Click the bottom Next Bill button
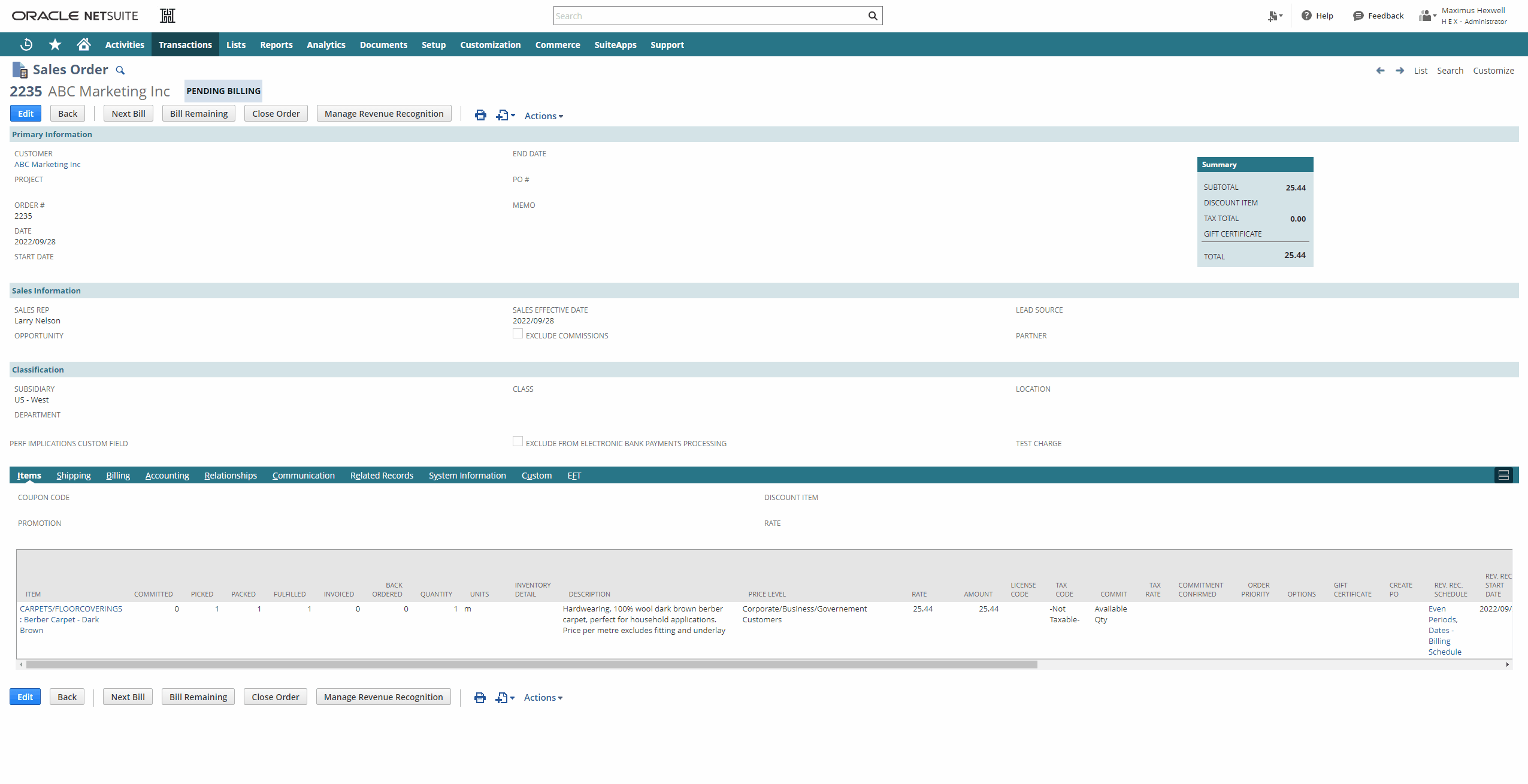 click(x=128, y=697)
